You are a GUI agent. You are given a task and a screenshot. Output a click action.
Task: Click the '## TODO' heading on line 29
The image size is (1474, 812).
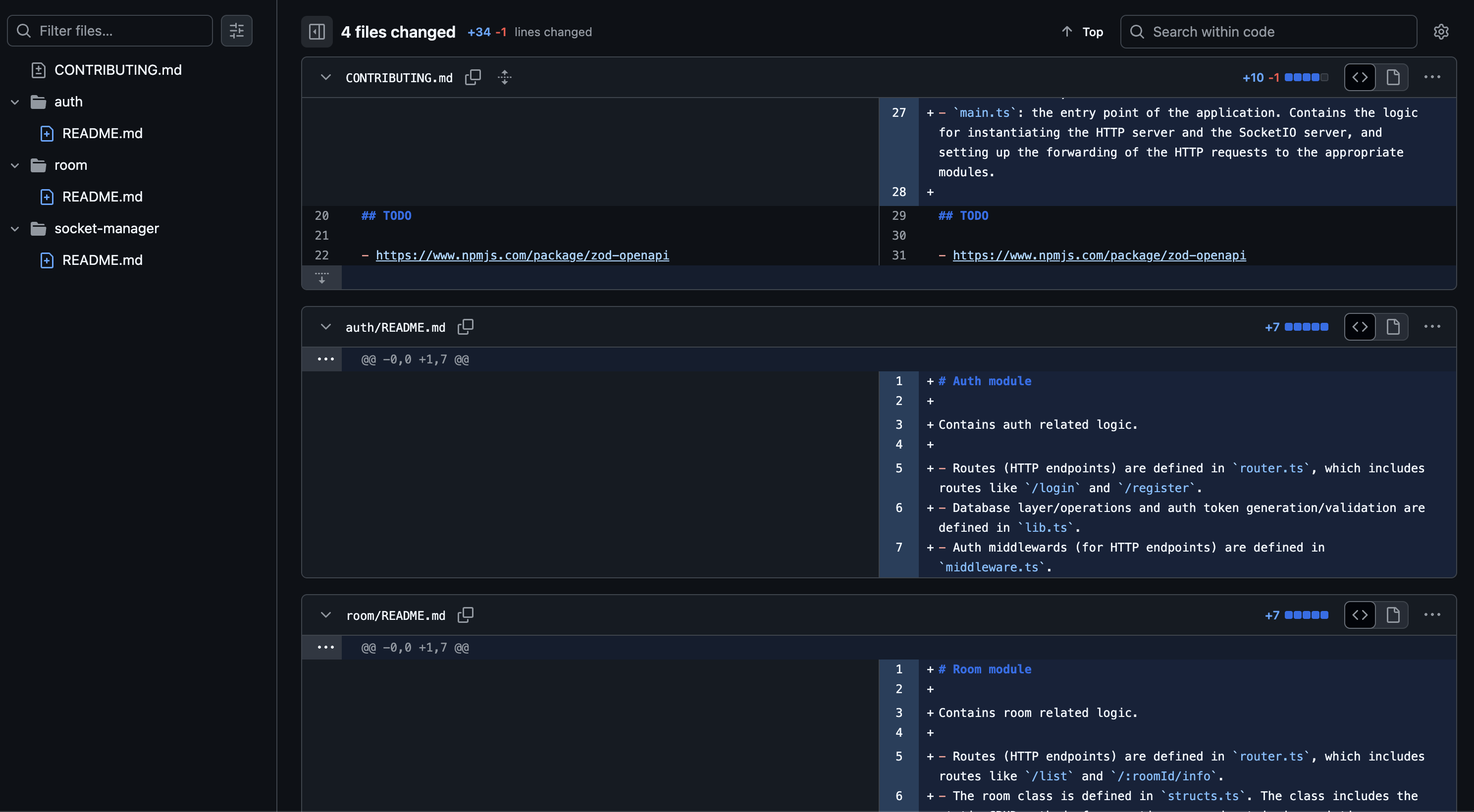(x=963, y=215)
